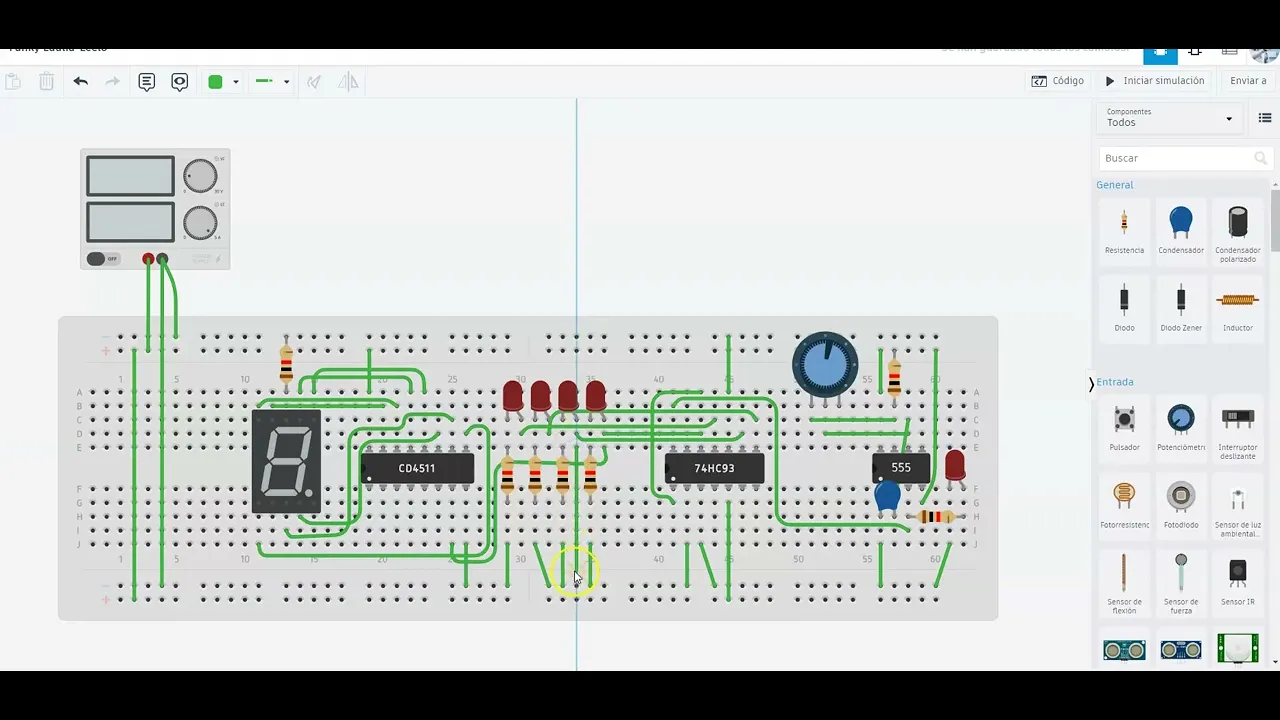The width and height of the screenshot is (1280, 720).
Task: Select the Sensor de flexión component
Action: [x=1124, y=583]
